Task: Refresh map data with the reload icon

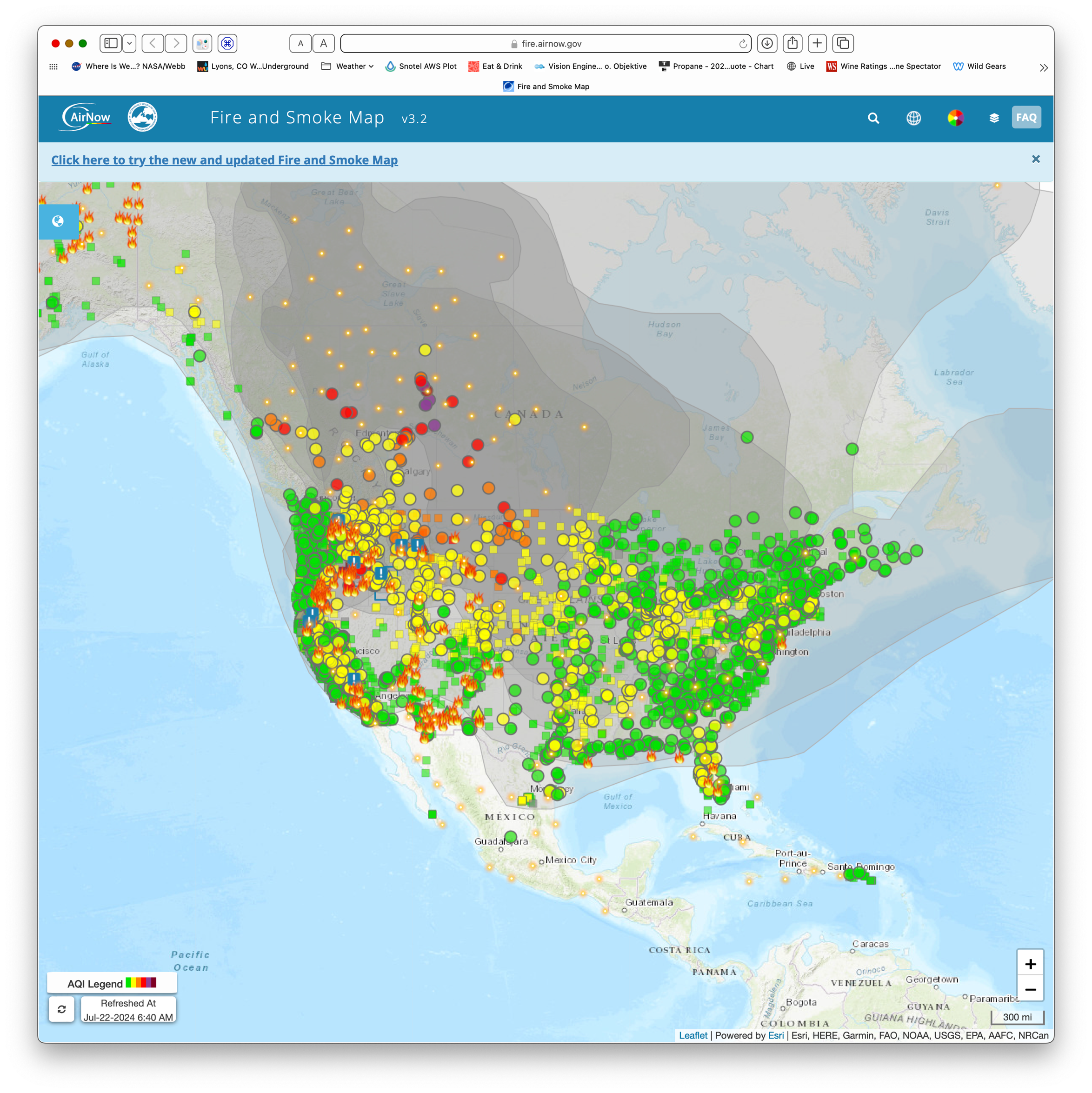Action: 62,1009
